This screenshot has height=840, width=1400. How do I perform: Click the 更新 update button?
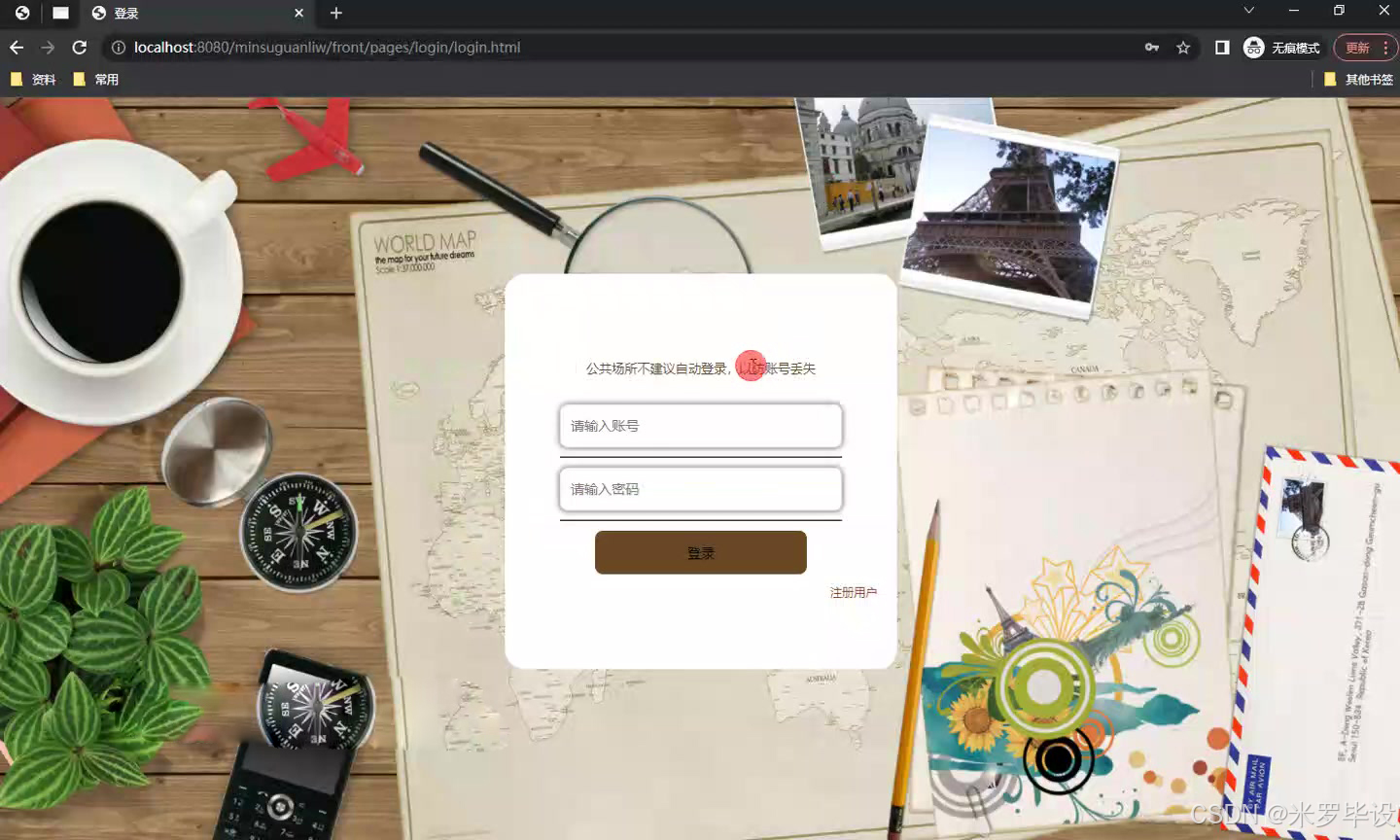(1365, 48)
